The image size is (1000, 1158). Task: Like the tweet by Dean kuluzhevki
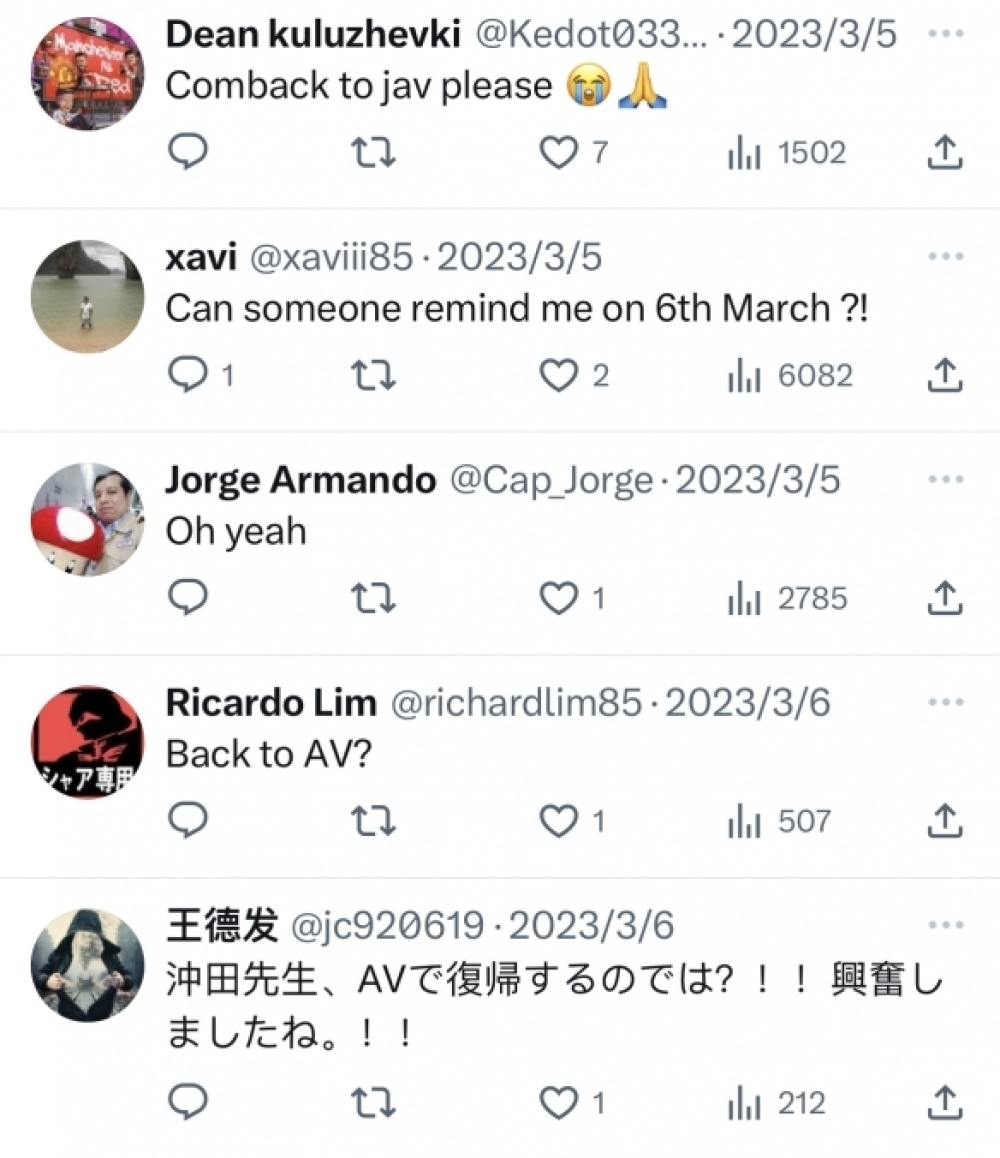coord(559,153)
